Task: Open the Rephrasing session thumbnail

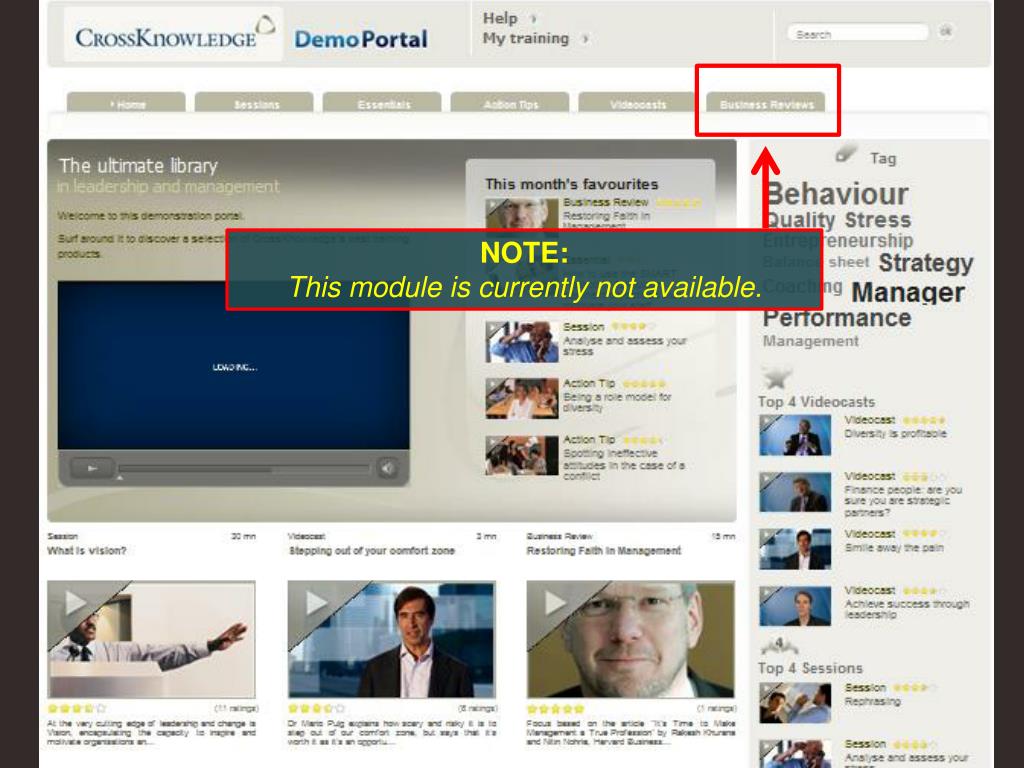Action: 795,703
